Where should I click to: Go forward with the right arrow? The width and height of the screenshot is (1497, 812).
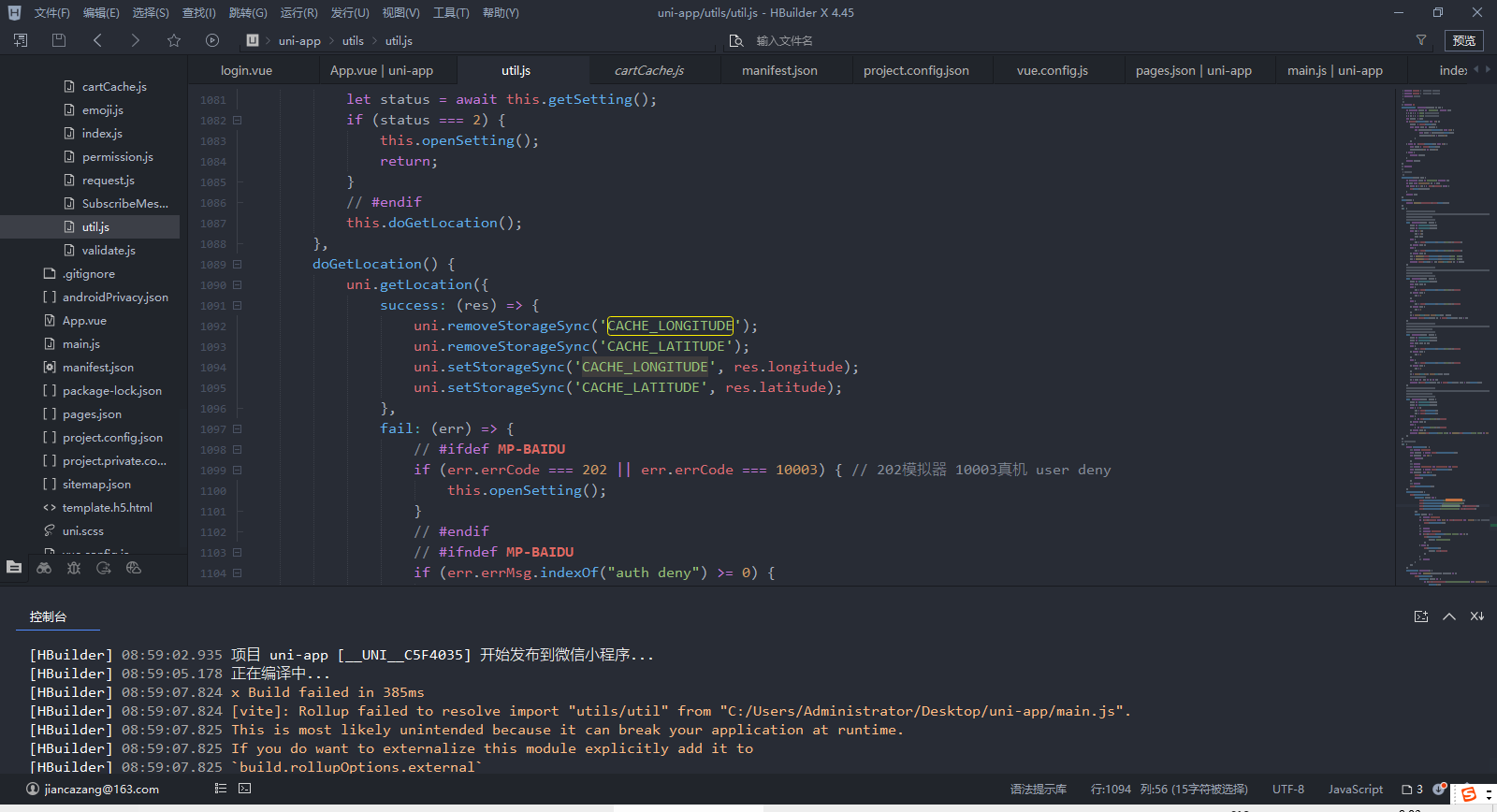tap(136, 40)
